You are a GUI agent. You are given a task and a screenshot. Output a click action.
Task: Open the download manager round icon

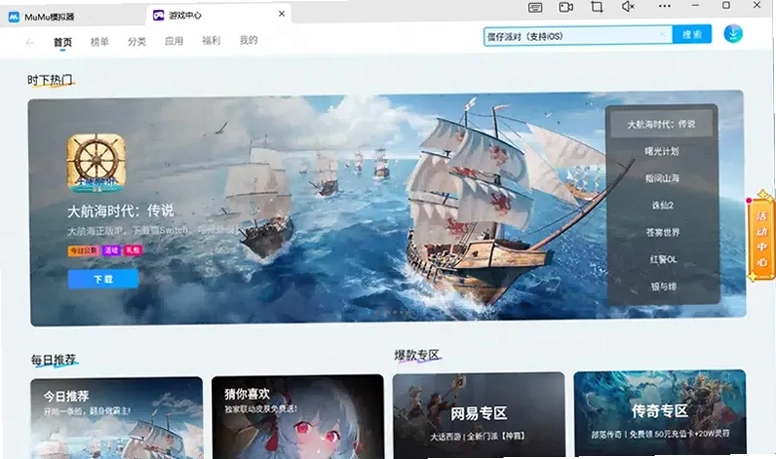point(733,34)
